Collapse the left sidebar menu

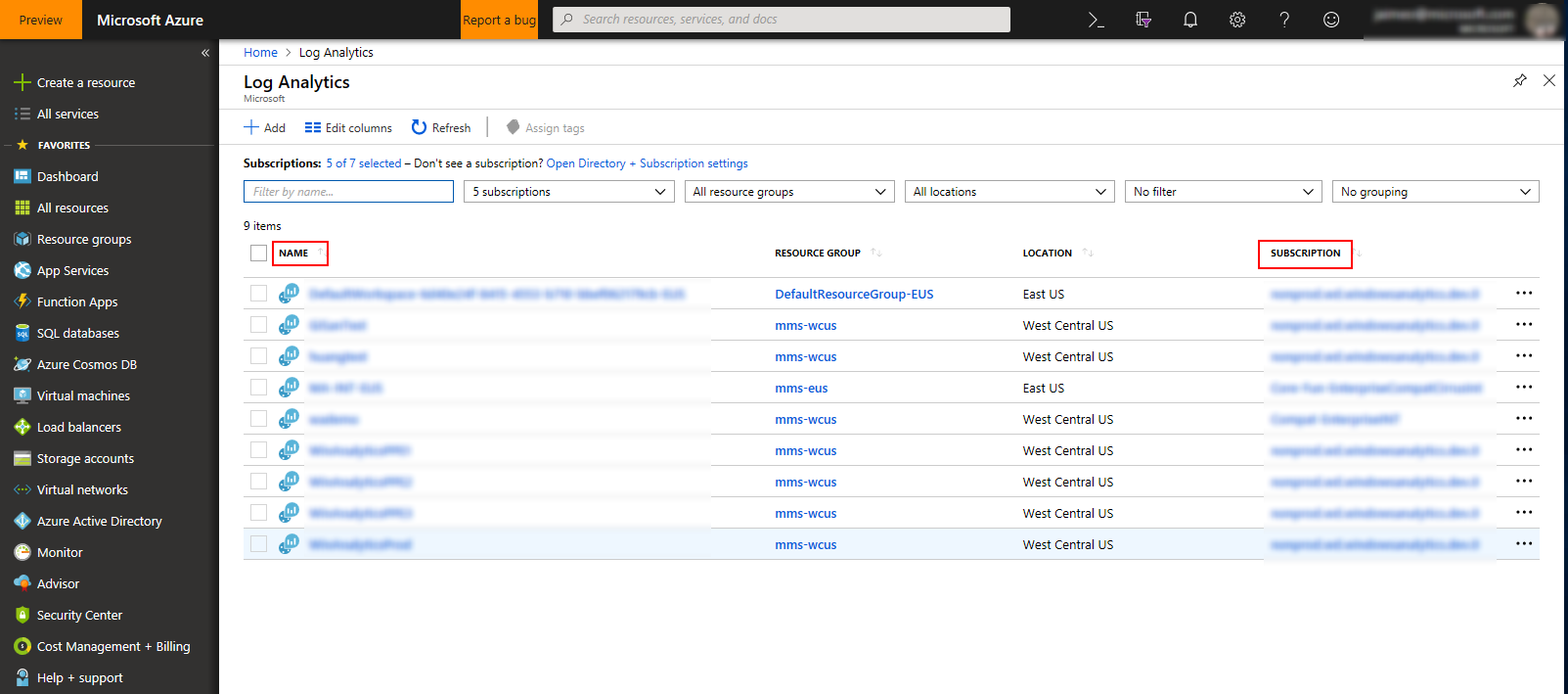point(205,53)
